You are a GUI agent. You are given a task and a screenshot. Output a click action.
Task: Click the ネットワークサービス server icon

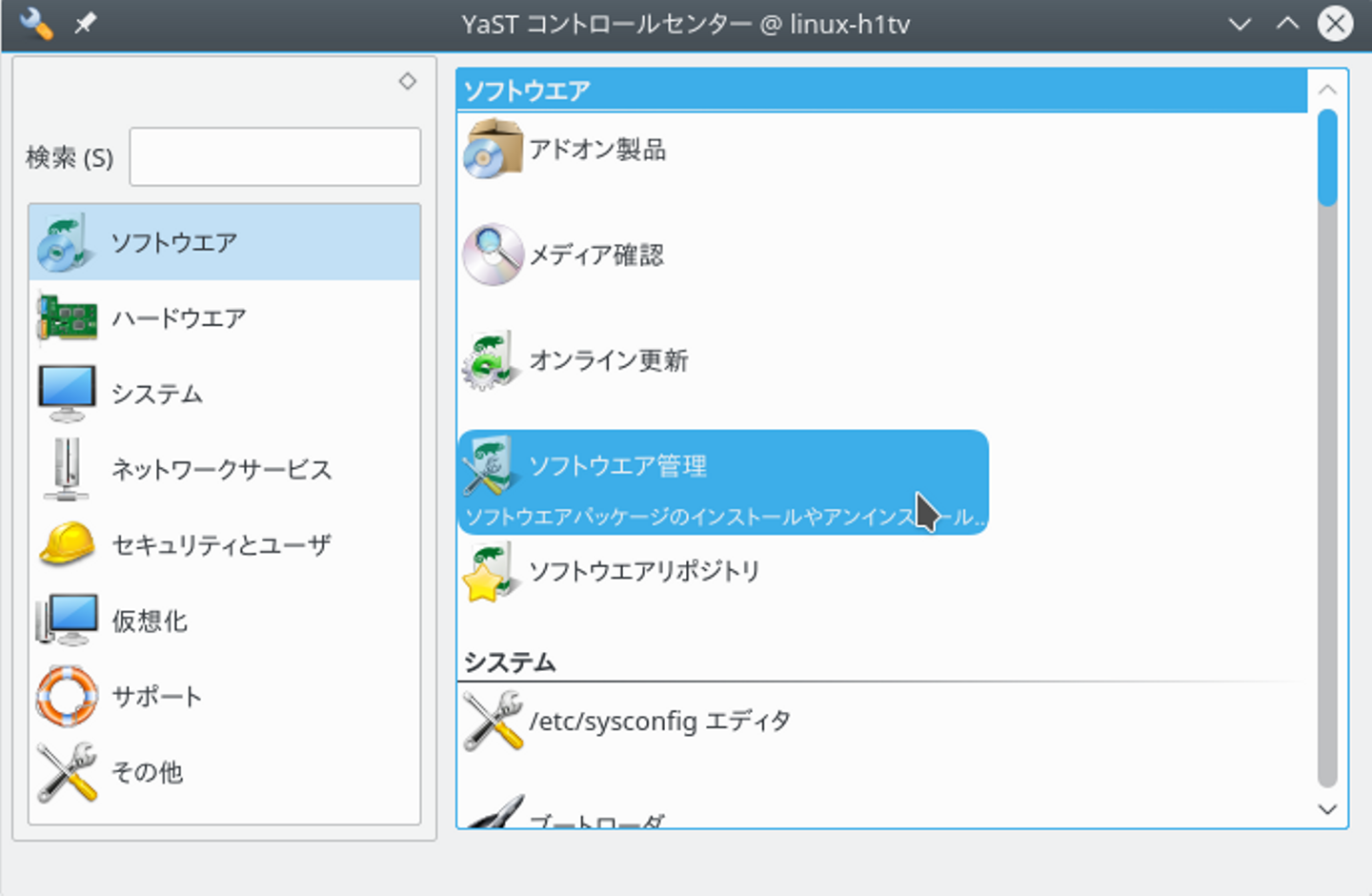(x=66, y=469)
